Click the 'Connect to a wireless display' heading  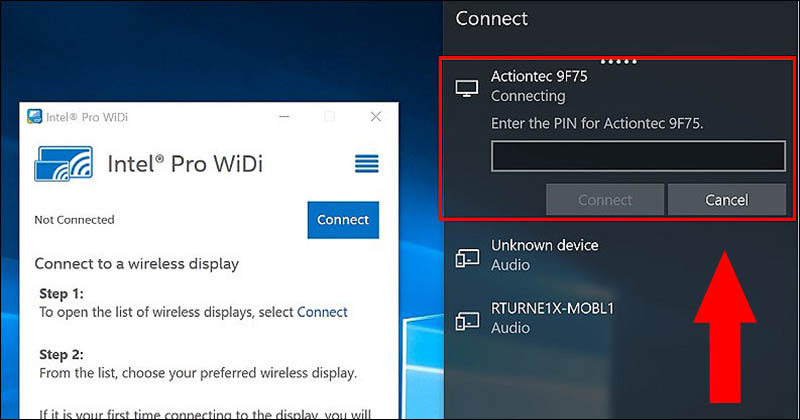pos(137,264)
